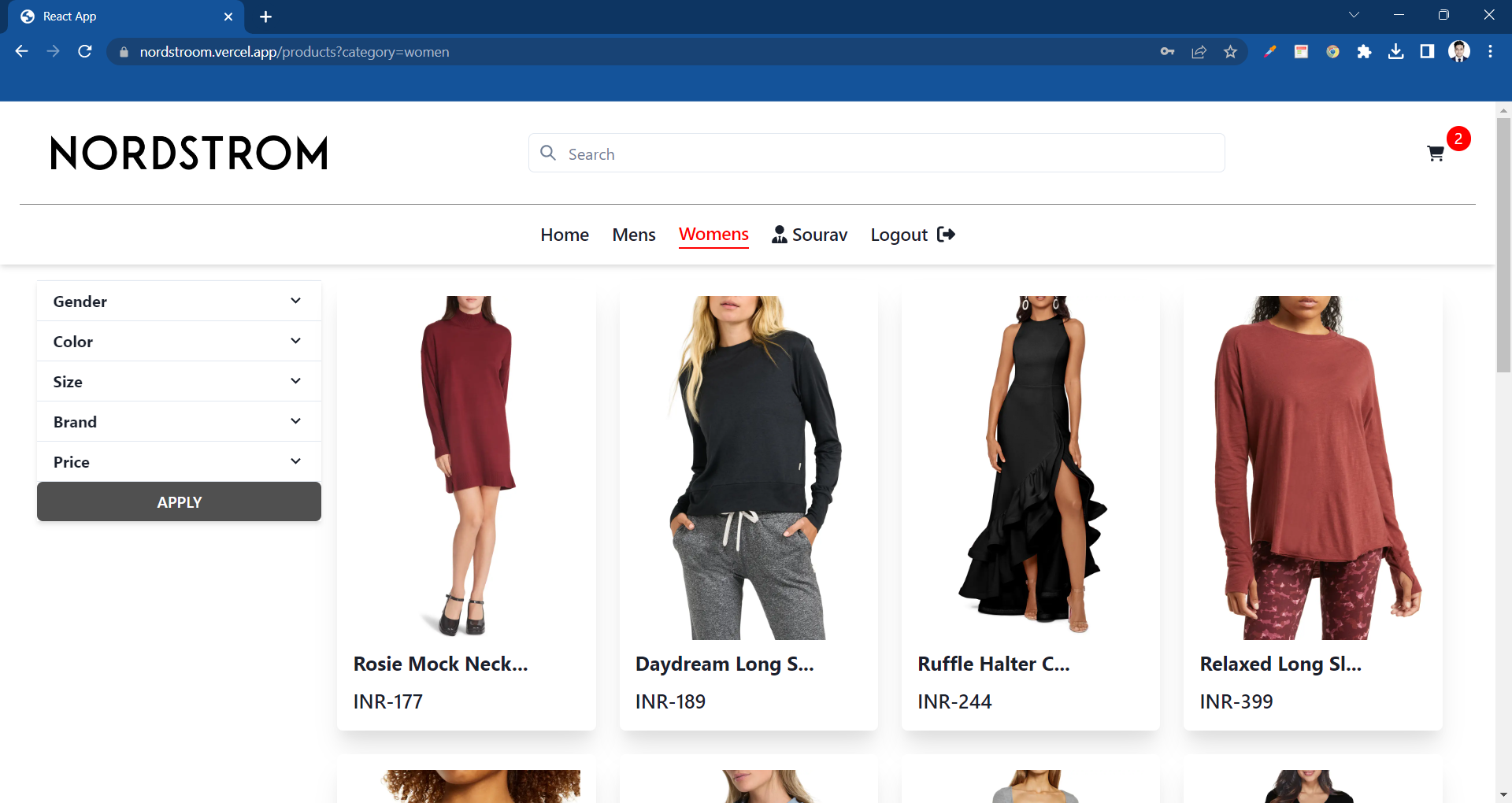Click the browser forward arrow
1512x803 pixels.
point(53,51)
